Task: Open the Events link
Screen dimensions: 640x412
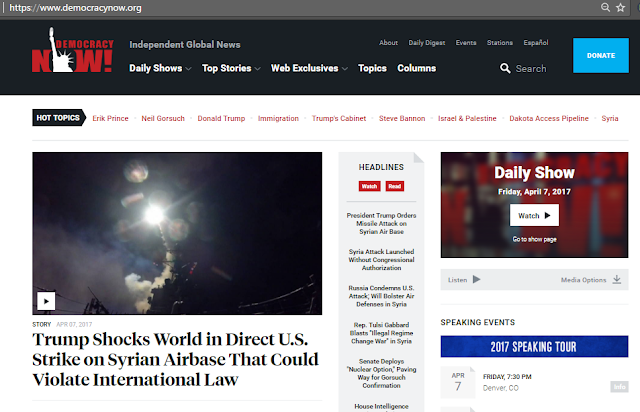Action: (466, 42)
